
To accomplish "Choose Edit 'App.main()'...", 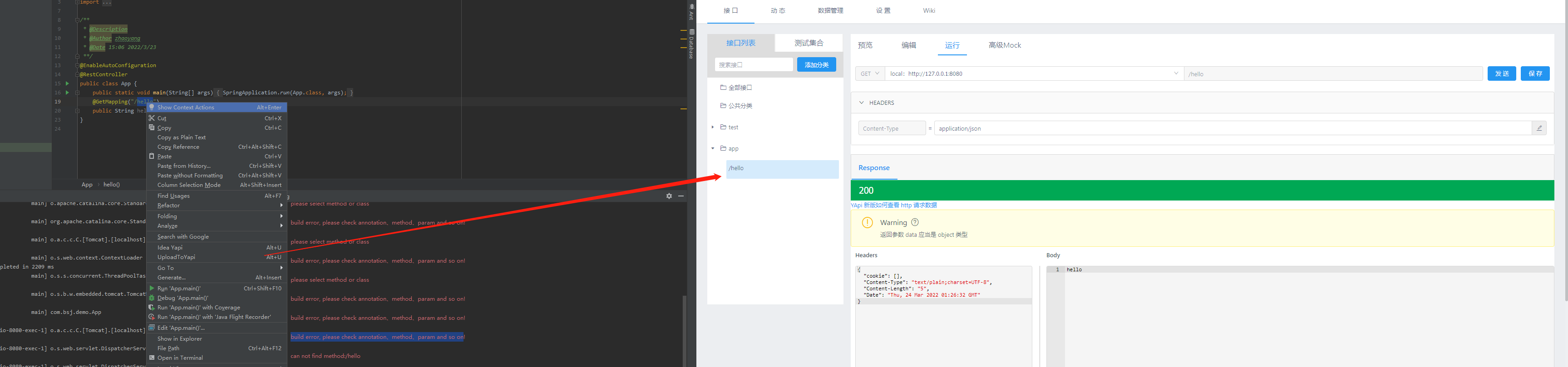I will click(217, 328).
